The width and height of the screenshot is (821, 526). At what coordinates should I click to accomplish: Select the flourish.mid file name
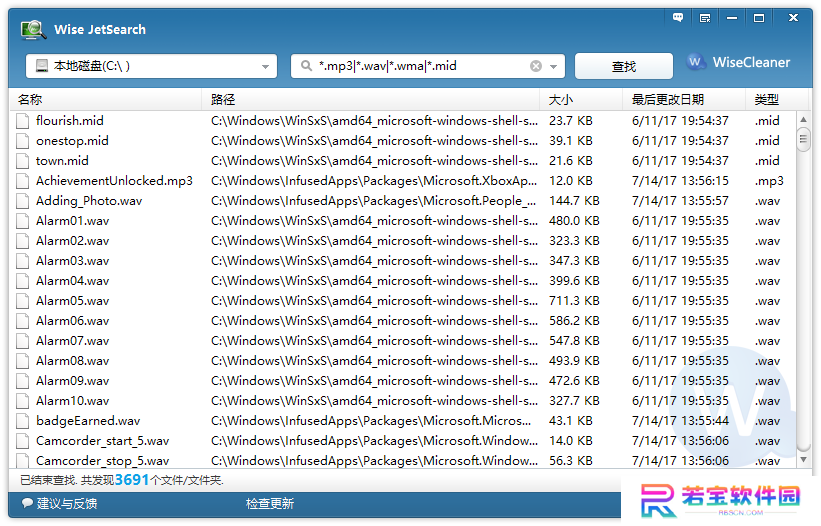tap(70, 121)
